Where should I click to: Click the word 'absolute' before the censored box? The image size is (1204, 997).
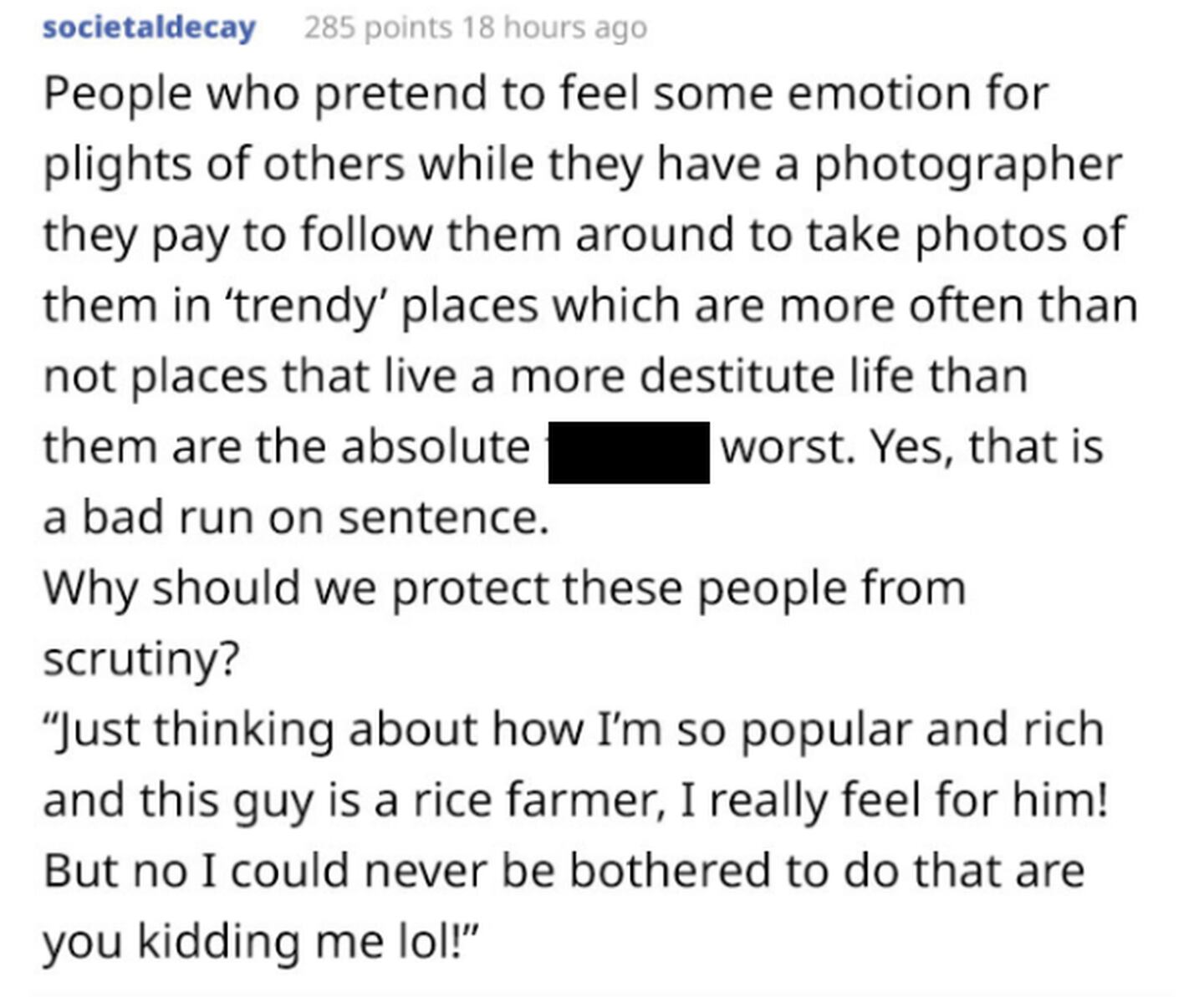[x=435, y=447]
